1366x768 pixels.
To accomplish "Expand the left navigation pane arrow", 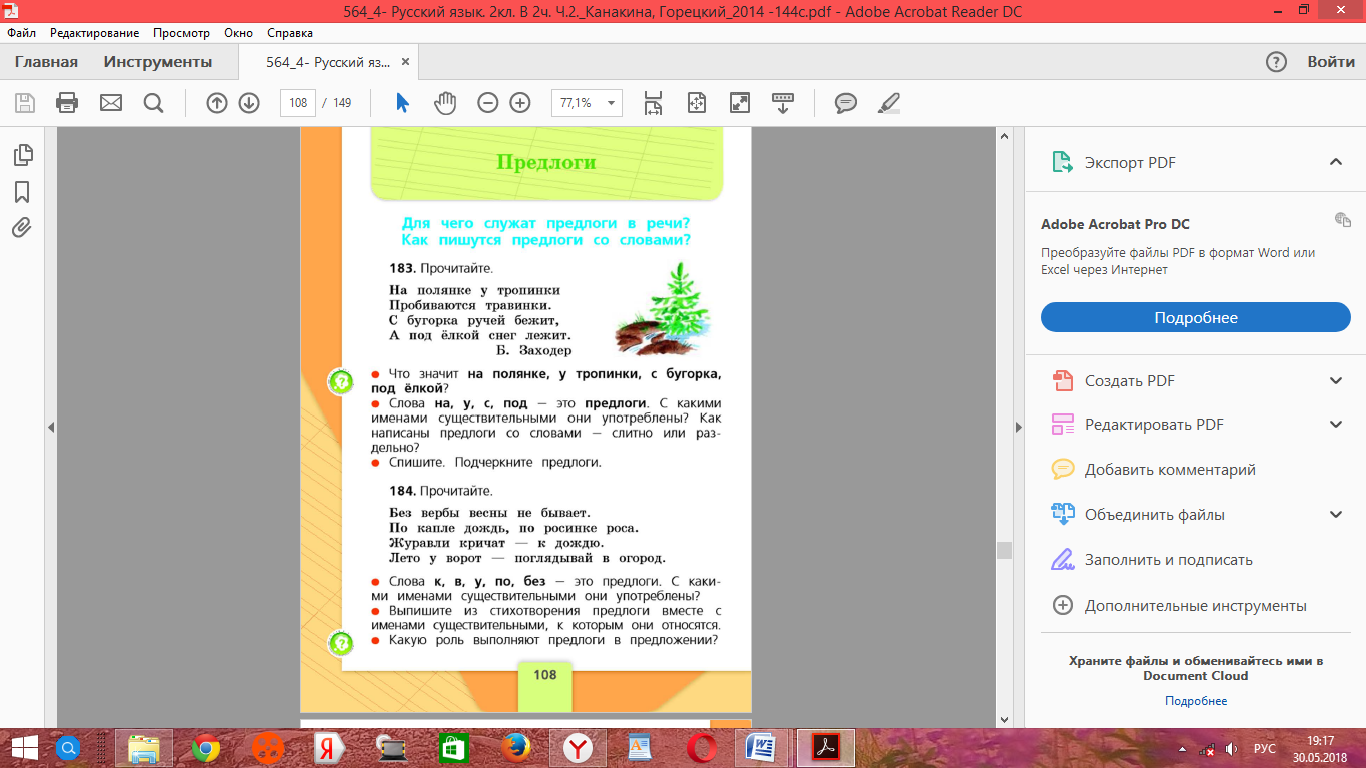I will [51, 427].
